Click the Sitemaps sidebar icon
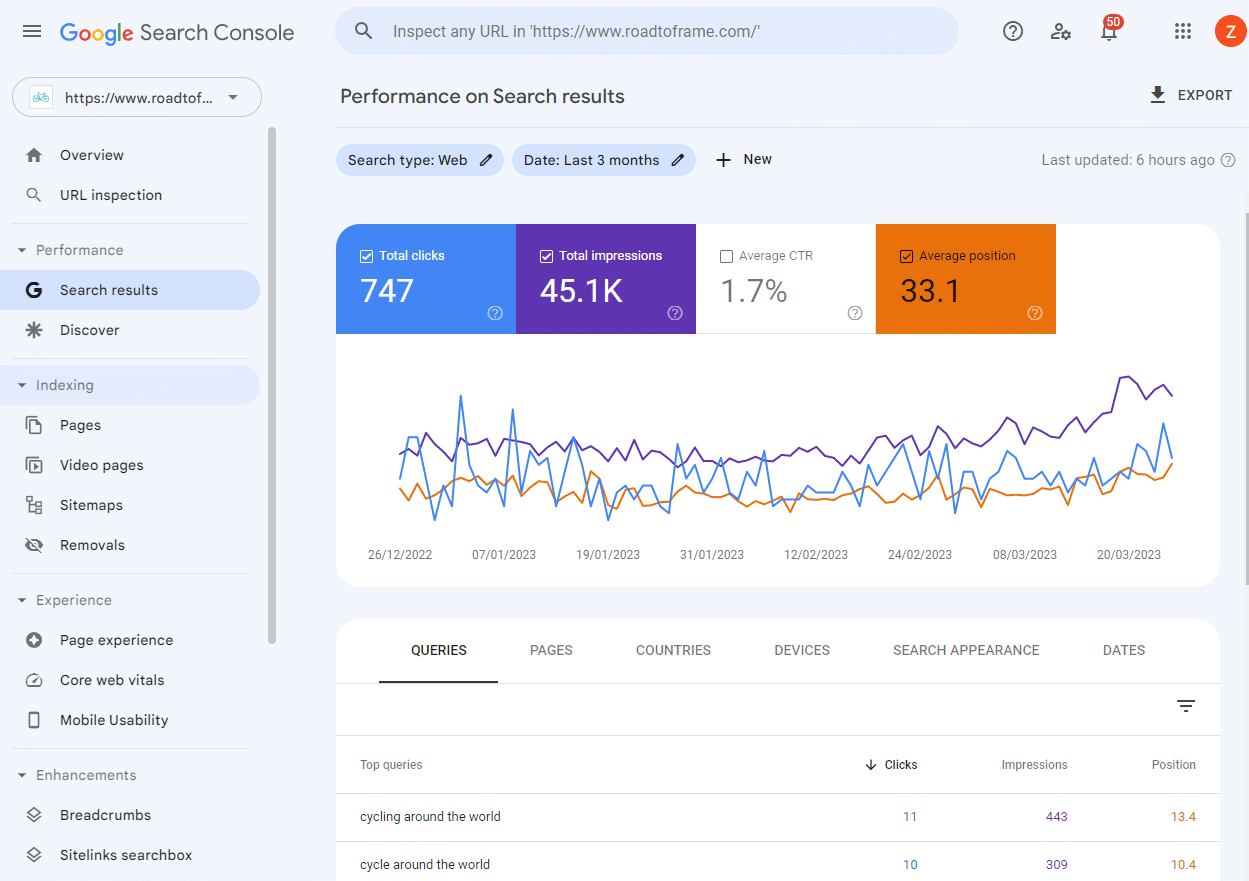This screenshot has height=881, width=1249. pyautogui.click(x=33, y=504)
